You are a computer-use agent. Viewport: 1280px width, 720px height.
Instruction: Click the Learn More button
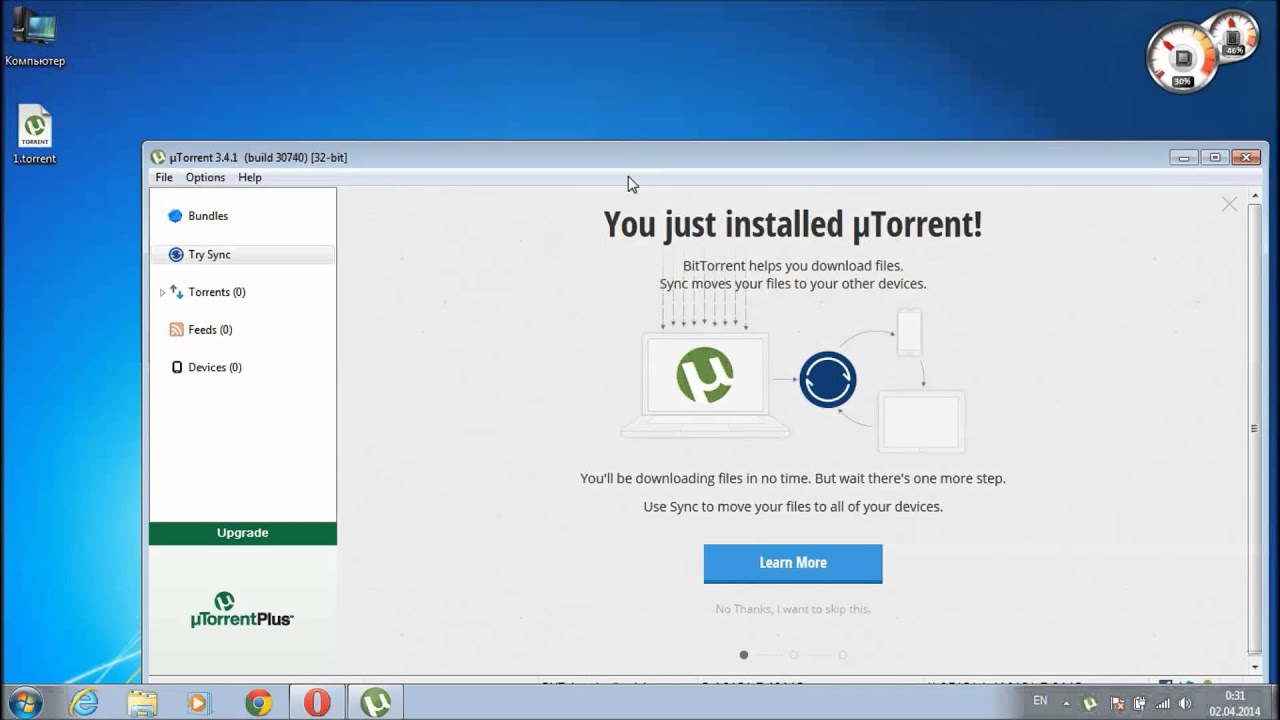tap(793, 563)
